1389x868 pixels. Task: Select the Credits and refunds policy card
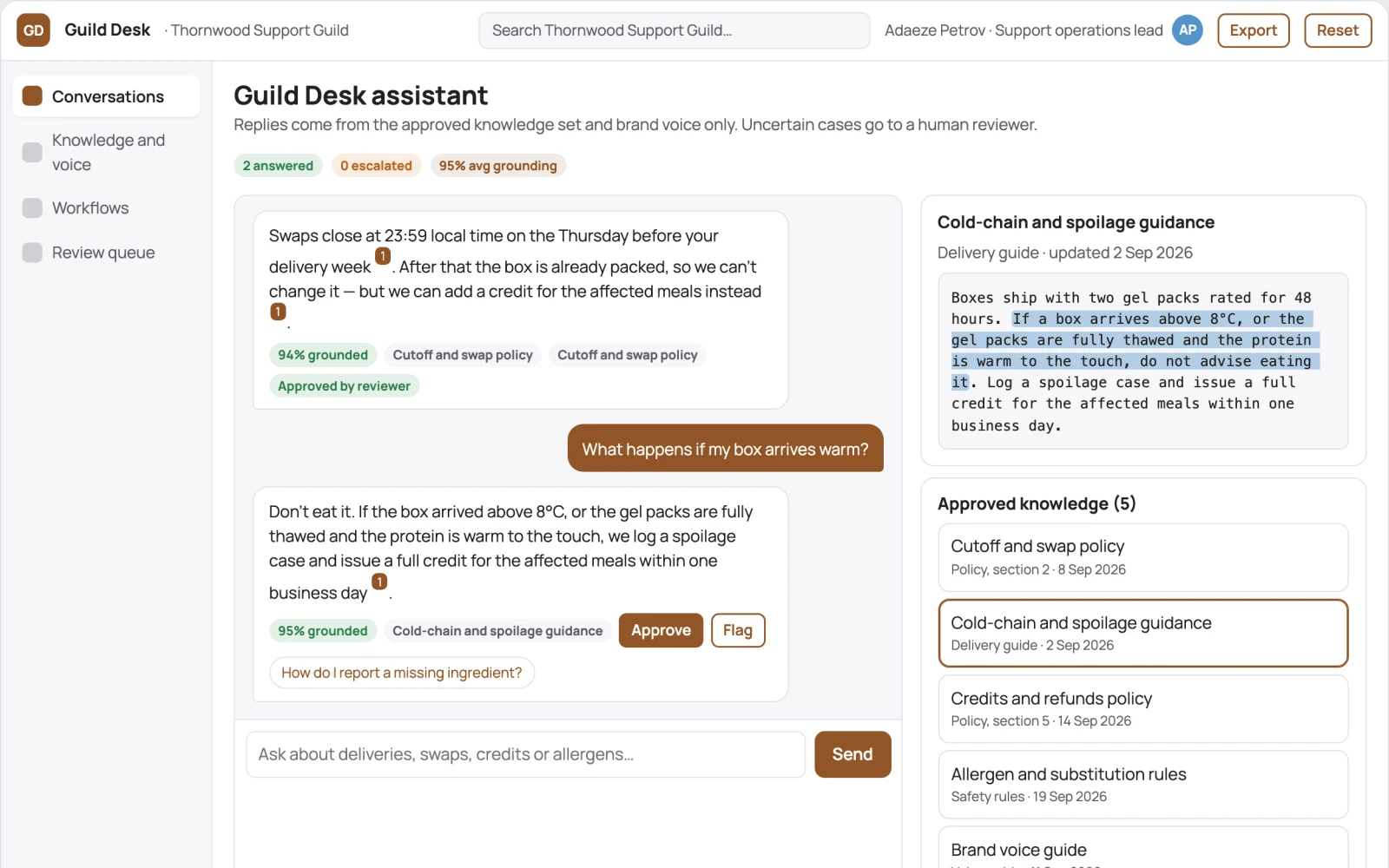(1143, 709)
